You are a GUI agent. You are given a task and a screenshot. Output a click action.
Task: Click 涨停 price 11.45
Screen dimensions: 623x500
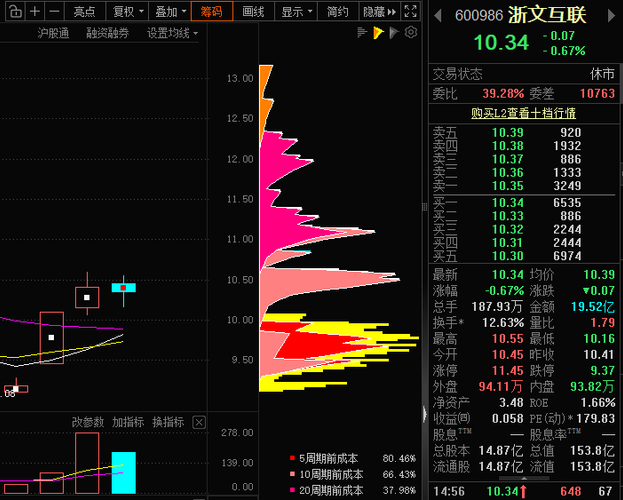click(x=508, y=371)
